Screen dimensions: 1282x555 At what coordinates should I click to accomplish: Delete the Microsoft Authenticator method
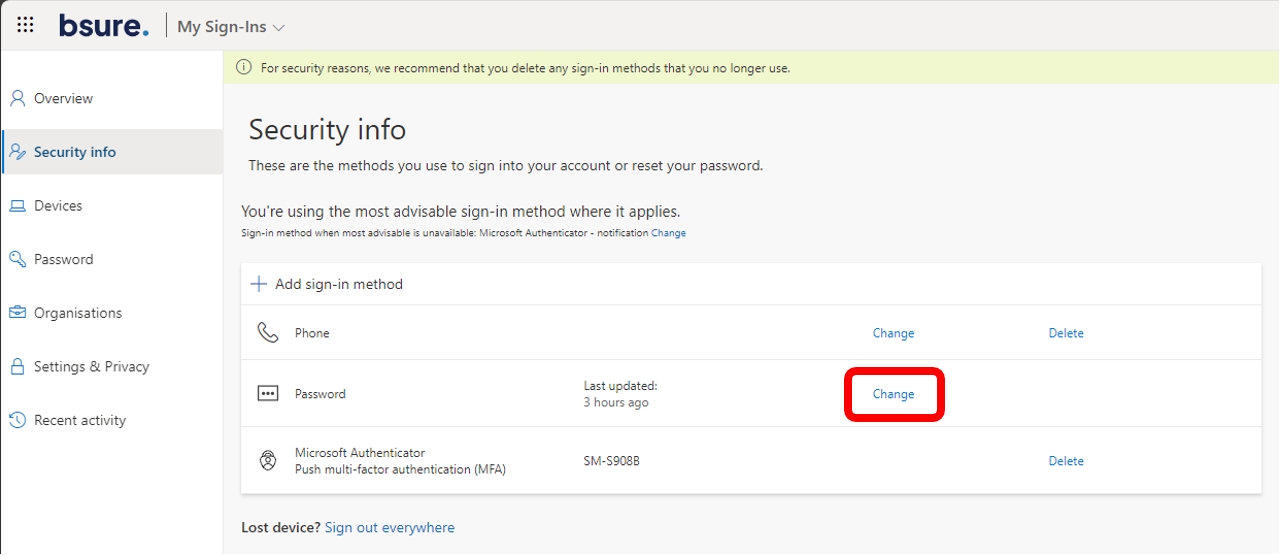[x=1066, y=461]
